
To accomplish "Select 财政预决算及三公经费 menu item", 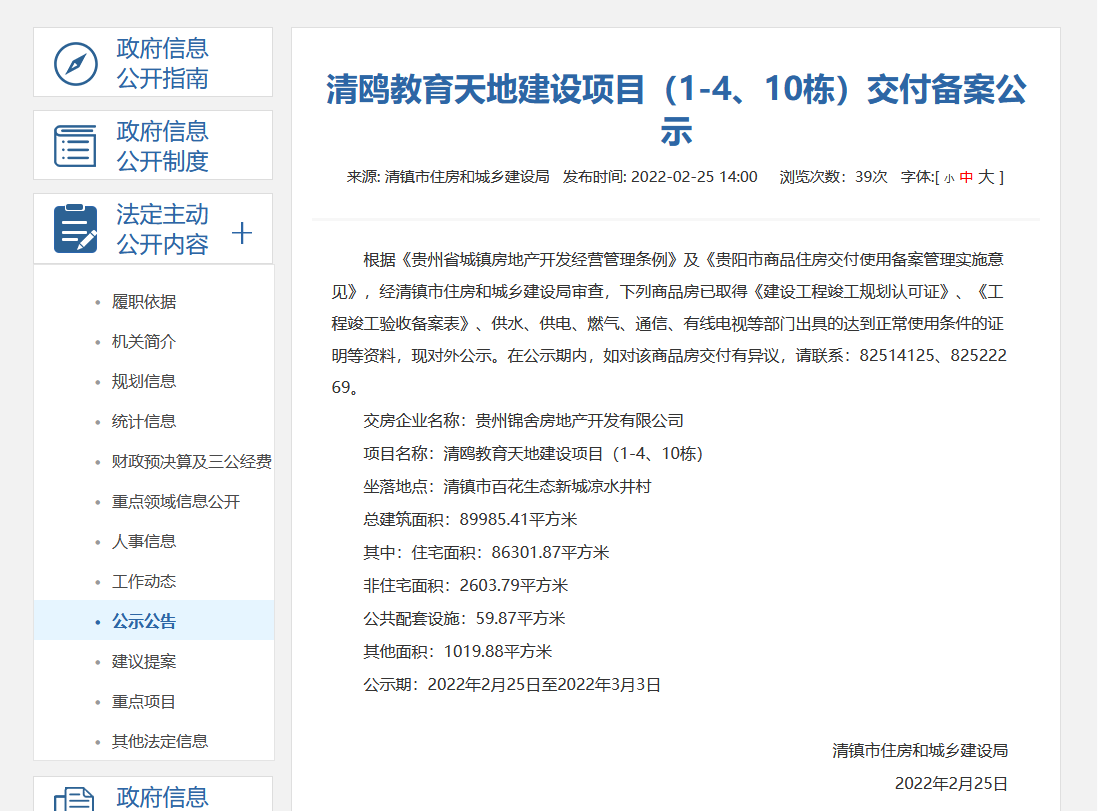I will tap(191, 462).
